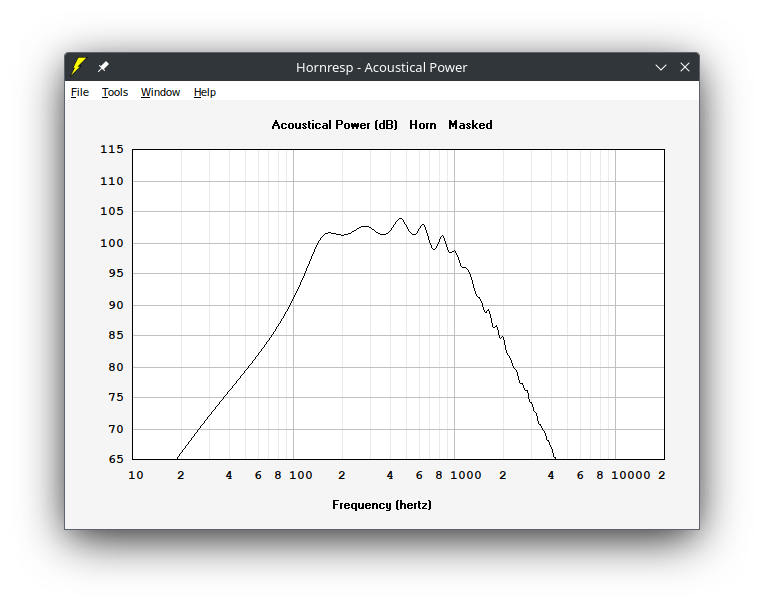This screenshot has width=764, height=606.
Task: Click the response curve peak near 450 Hz
Action: (401, 219)
